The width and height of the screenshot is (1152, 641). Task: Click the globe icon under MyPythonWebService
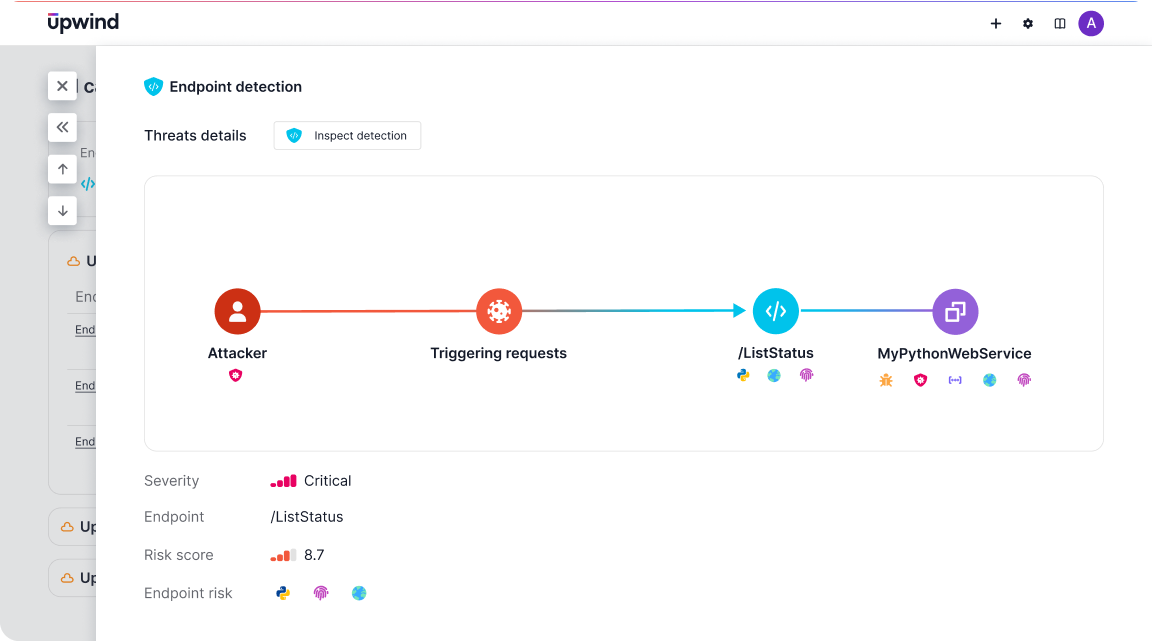click(990, 380)
